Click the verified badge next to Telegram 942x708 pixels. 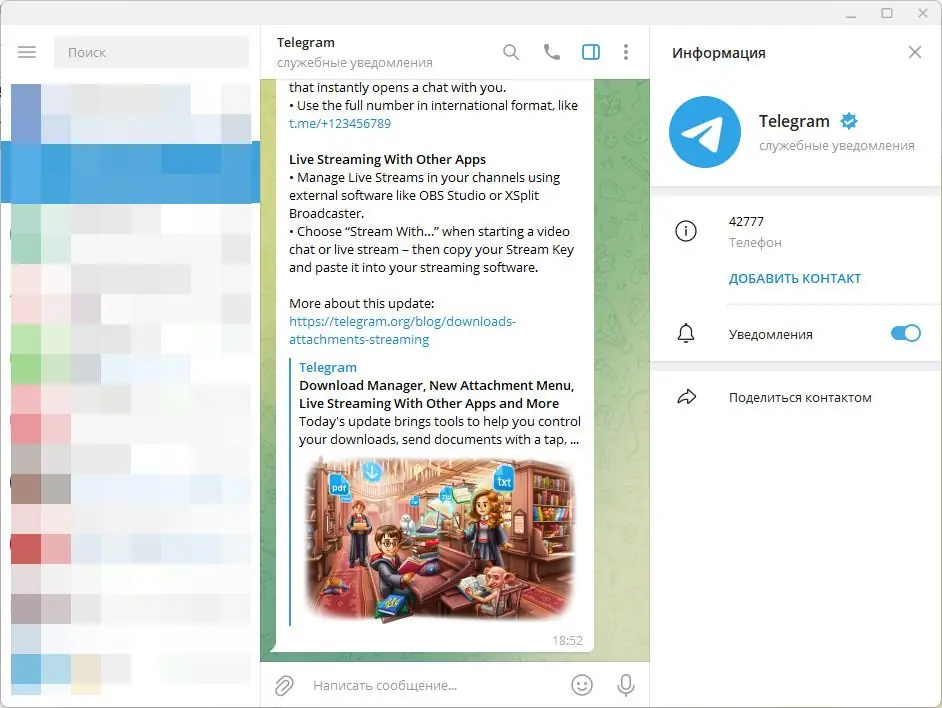[x=848, y=120]
